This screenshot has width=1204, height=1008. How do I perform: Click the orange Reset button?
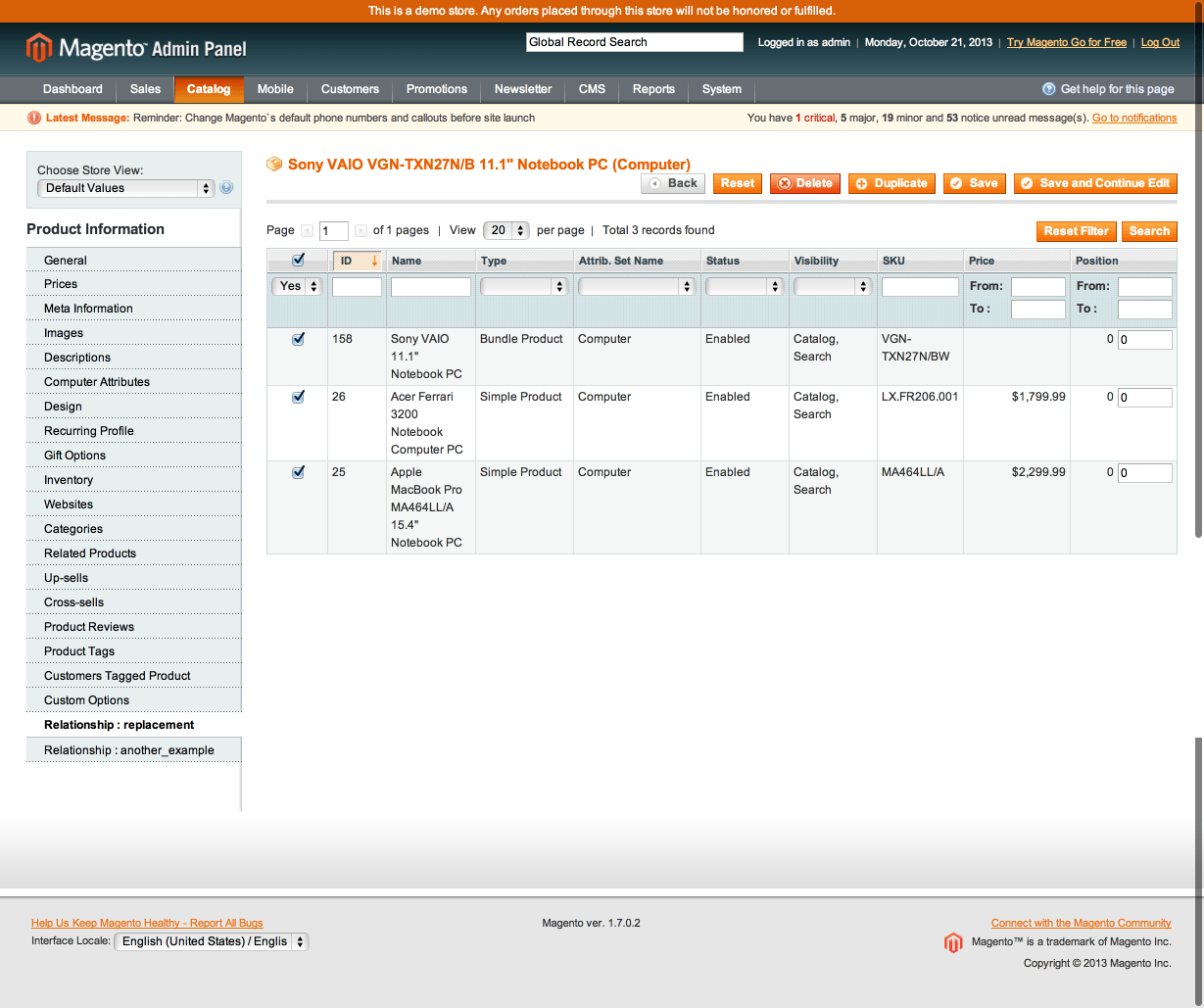pyautogui.click(x=738, y=183)
